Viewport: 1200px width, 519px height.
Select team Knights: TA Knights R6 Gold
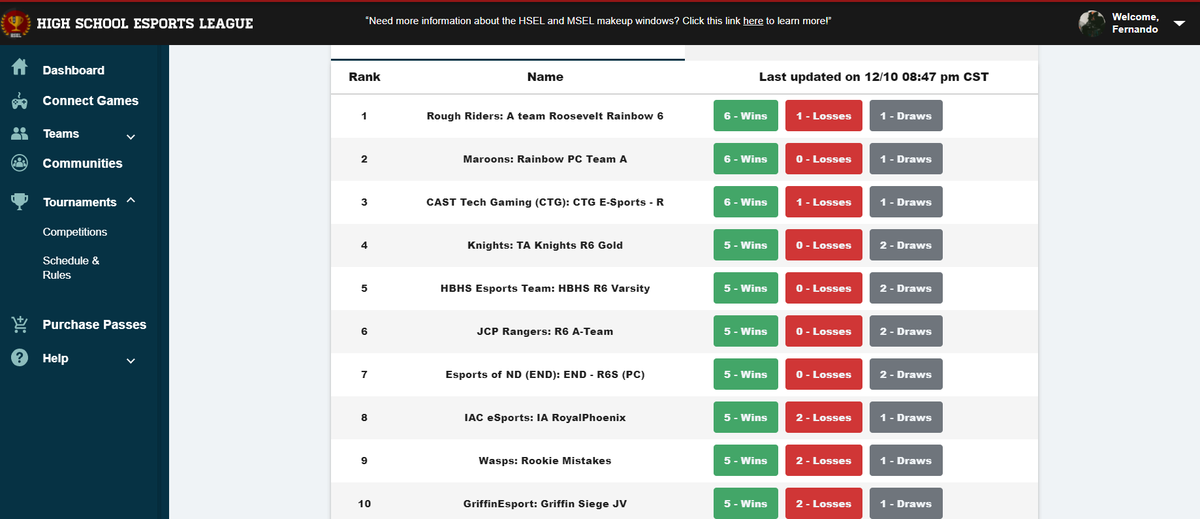(x=545, y=245)
